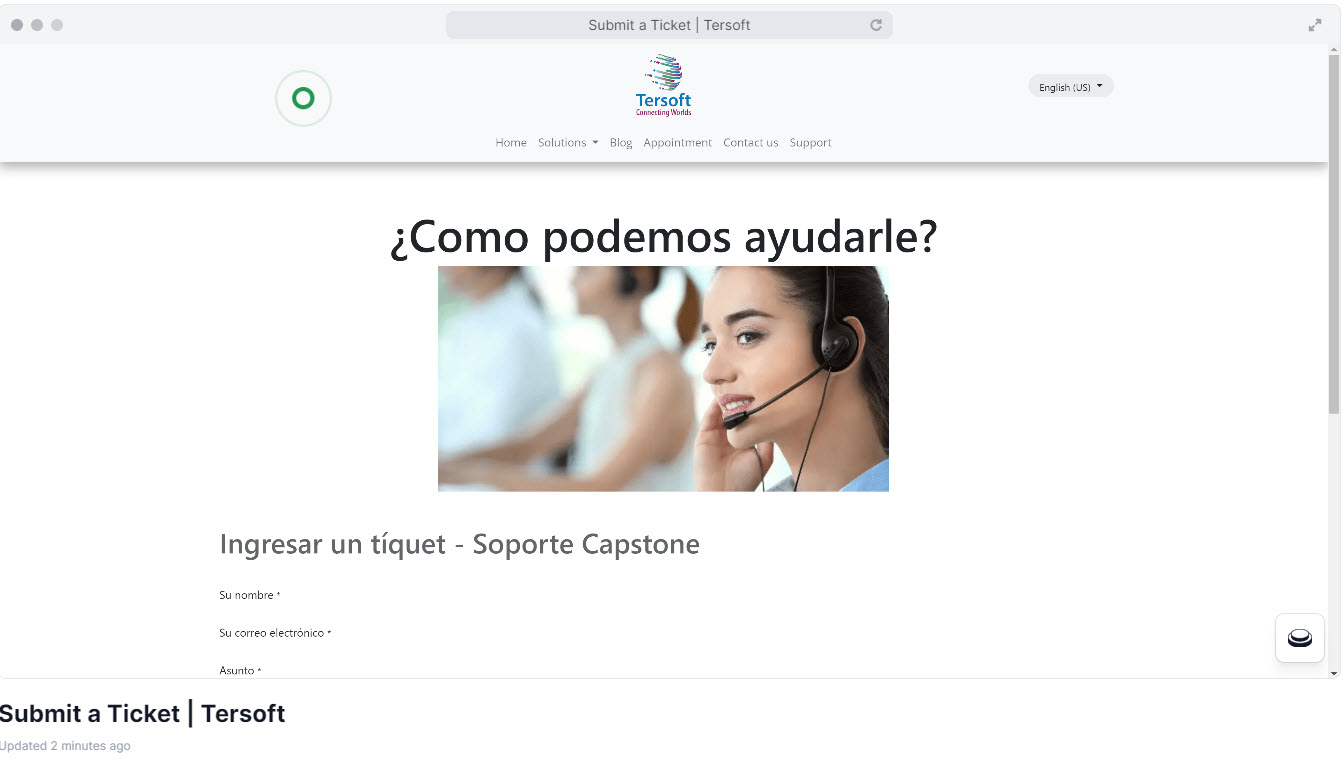The width and height of the screenshot is (1343, 758).
Task: Click the scrollbar down arrow
Action: point(1334,673)
